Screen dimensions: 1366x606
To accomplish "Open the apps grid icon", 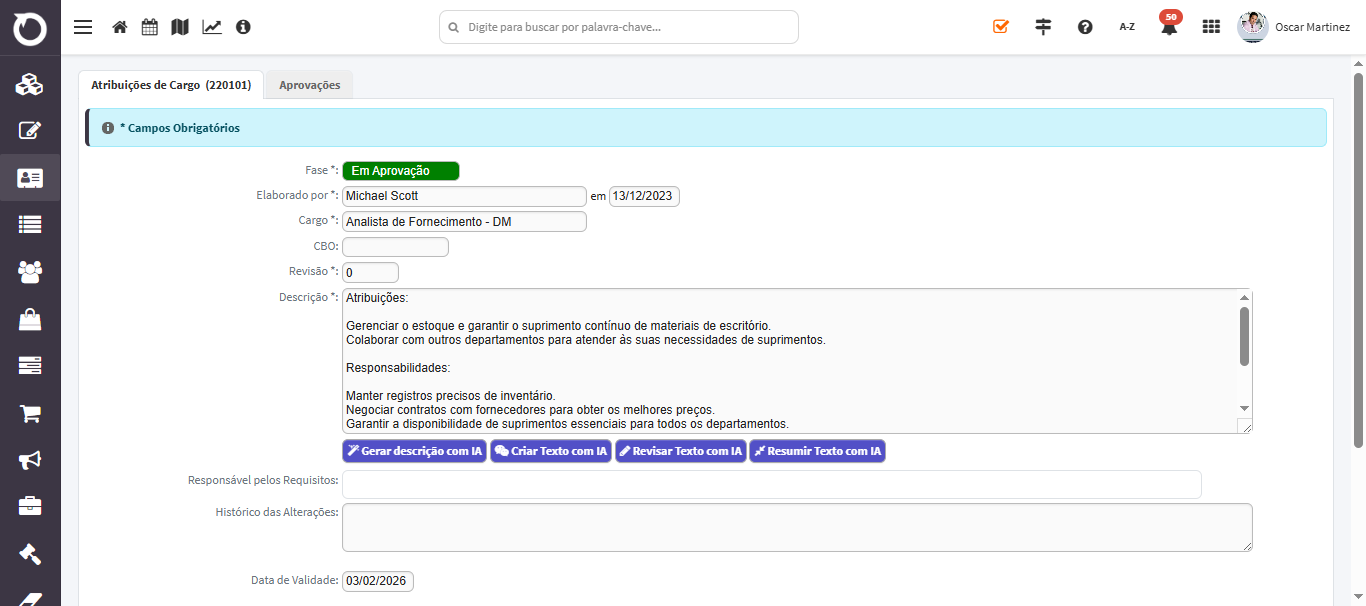I will point(1211,27).
